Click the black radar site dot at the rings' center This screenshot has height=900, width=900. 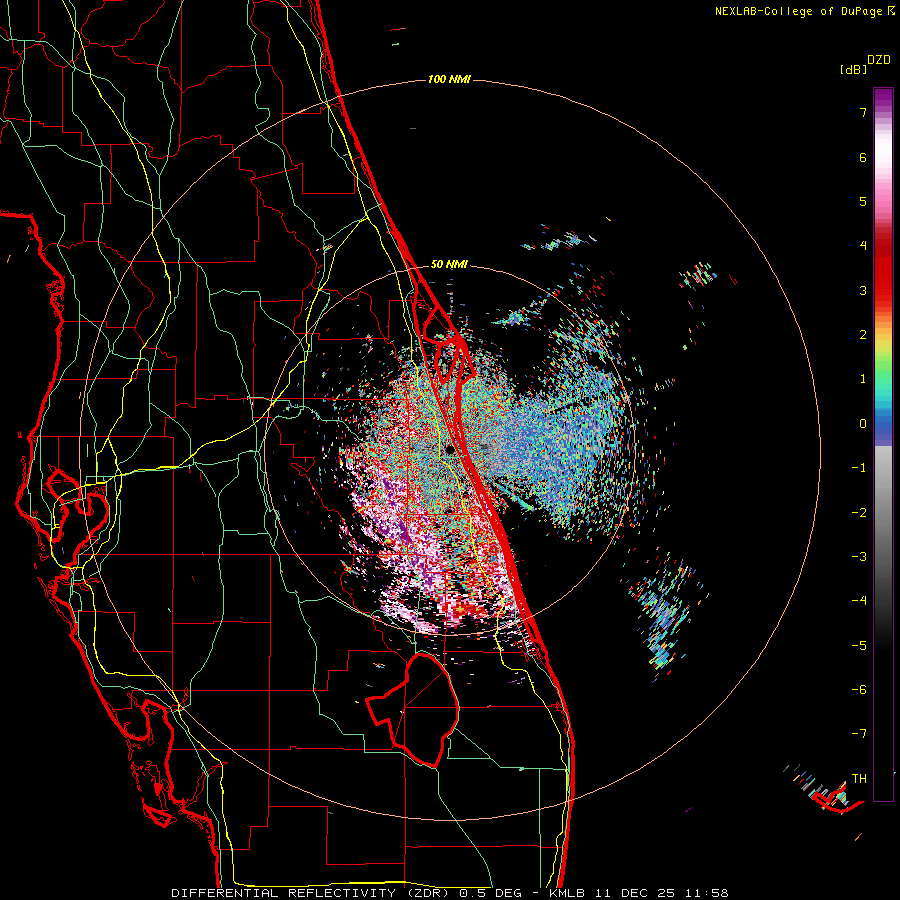tap(449, 449)
